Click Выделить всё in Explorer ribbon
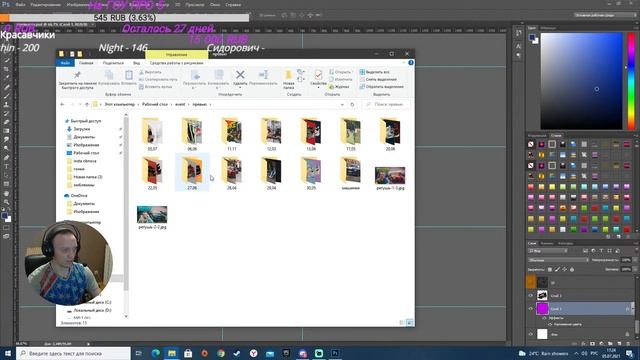Image resolution: width=640 pixels, height=360 pixels. click(x=374, y=72)
